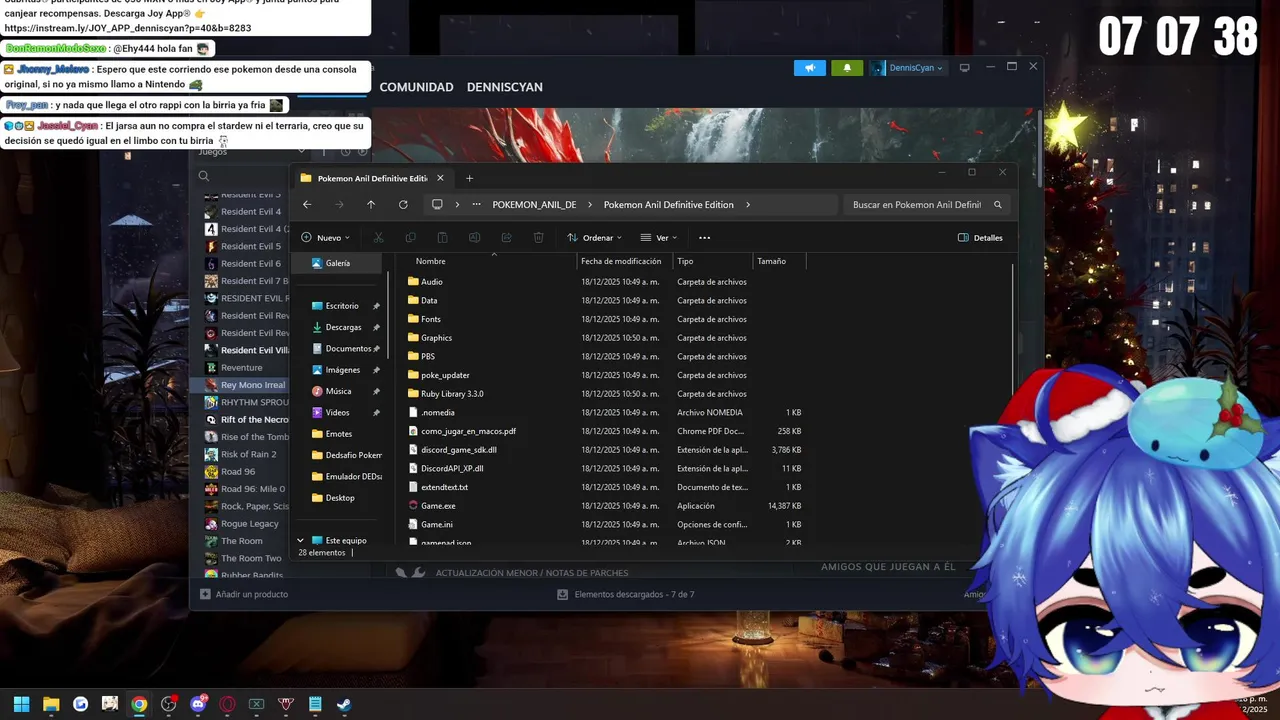Open Steam downloads: Elementos descargados status
Screen dimensions: 1280x720
click(x=626, y=594)
